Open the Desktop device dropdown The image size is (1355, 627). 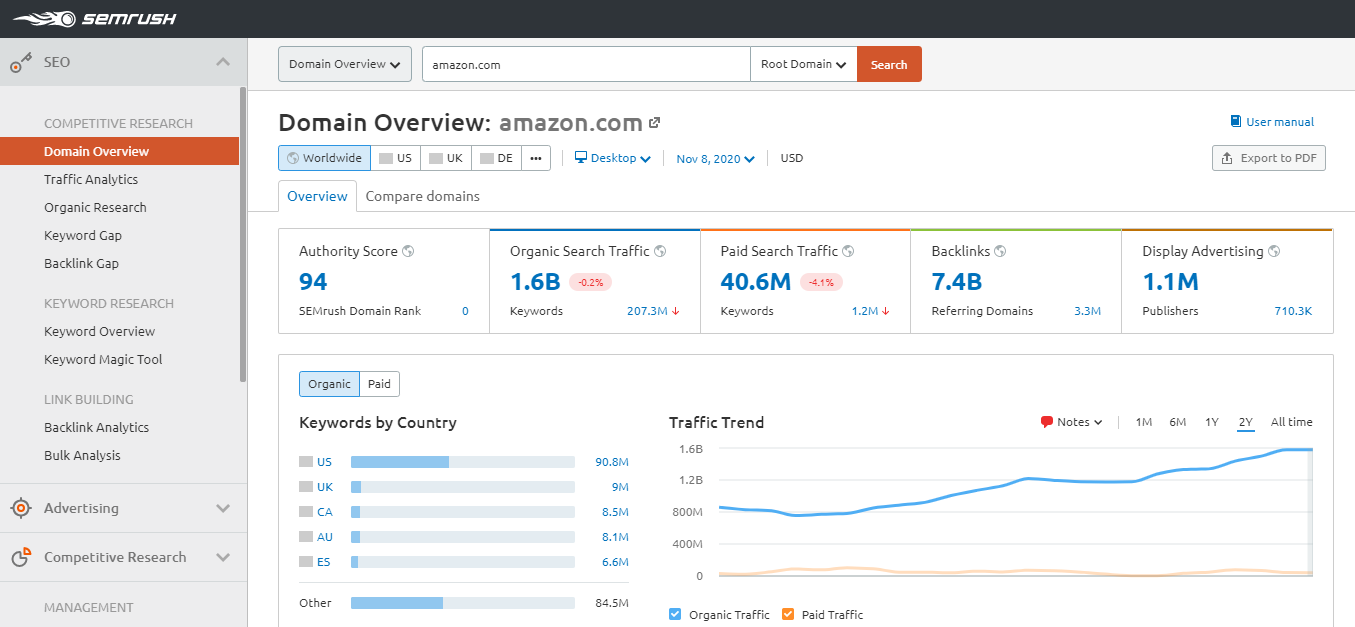coord(613,158)
